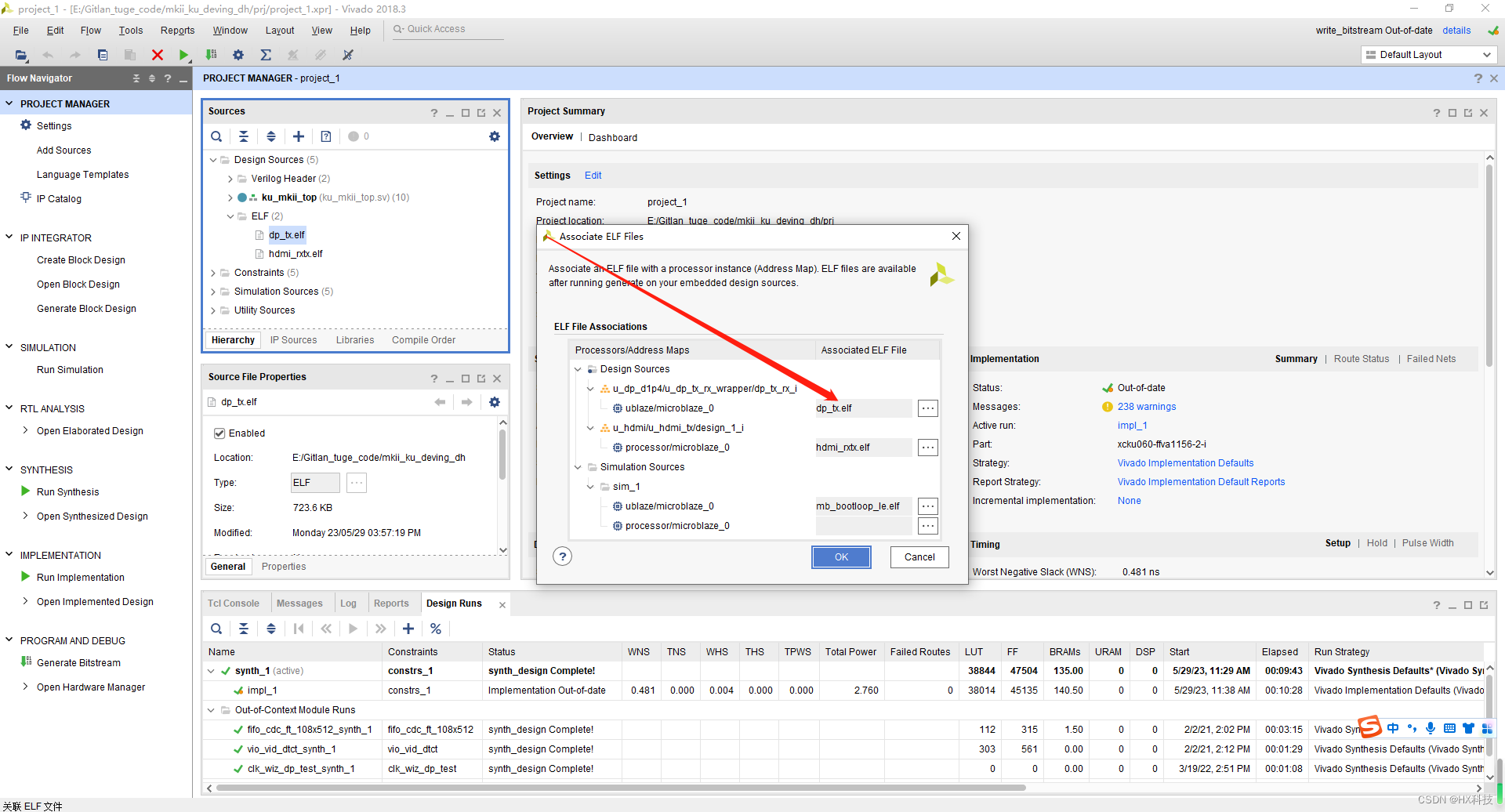The width and height of the screenshot is (1505, 812).
Task: Collapse synth_1 run row
Action: point(212,671)
